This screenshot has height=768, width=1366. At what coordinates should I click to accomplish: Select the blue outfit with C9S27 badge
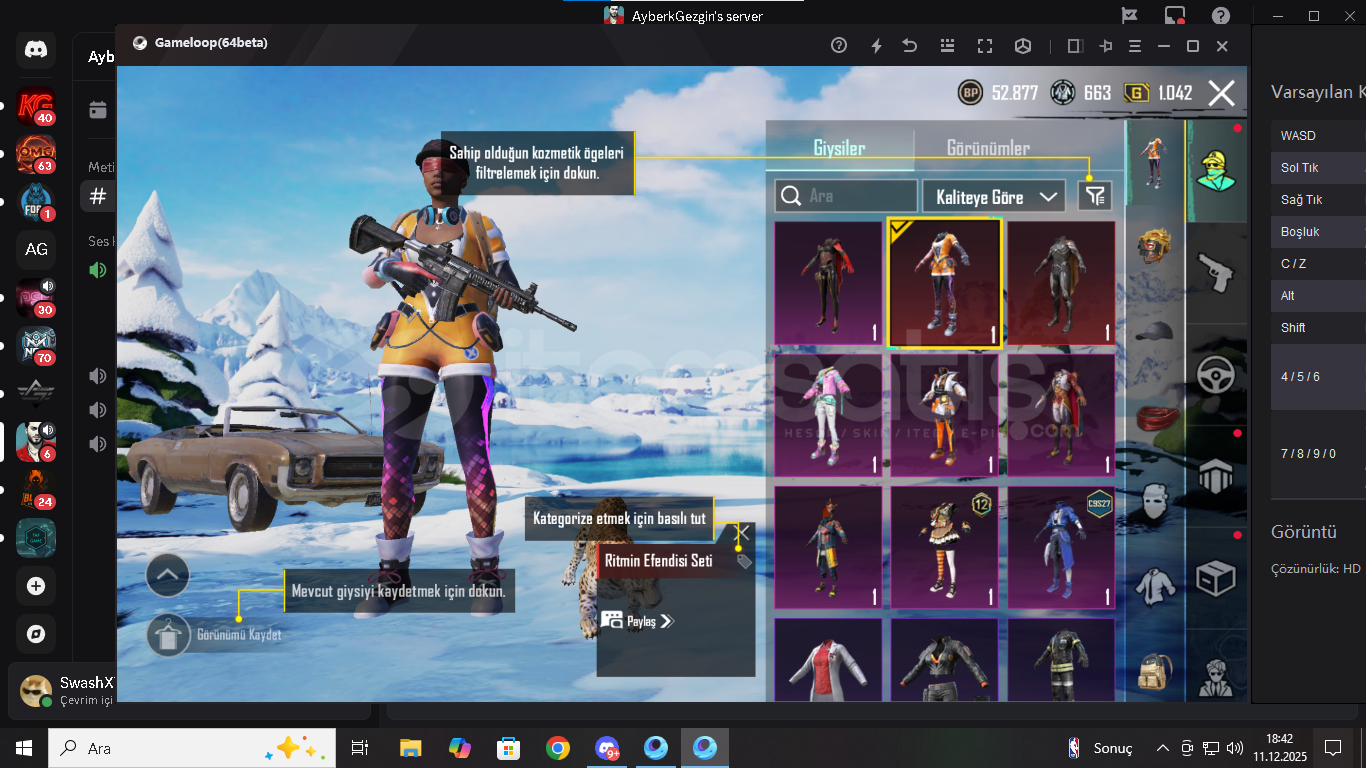[1061, 547]
